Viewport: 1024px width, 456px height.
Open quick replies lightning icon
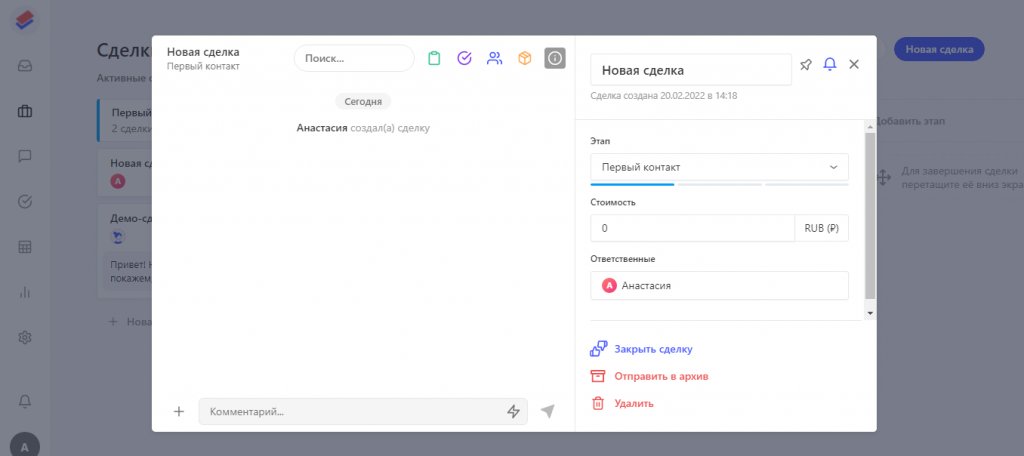514,411
